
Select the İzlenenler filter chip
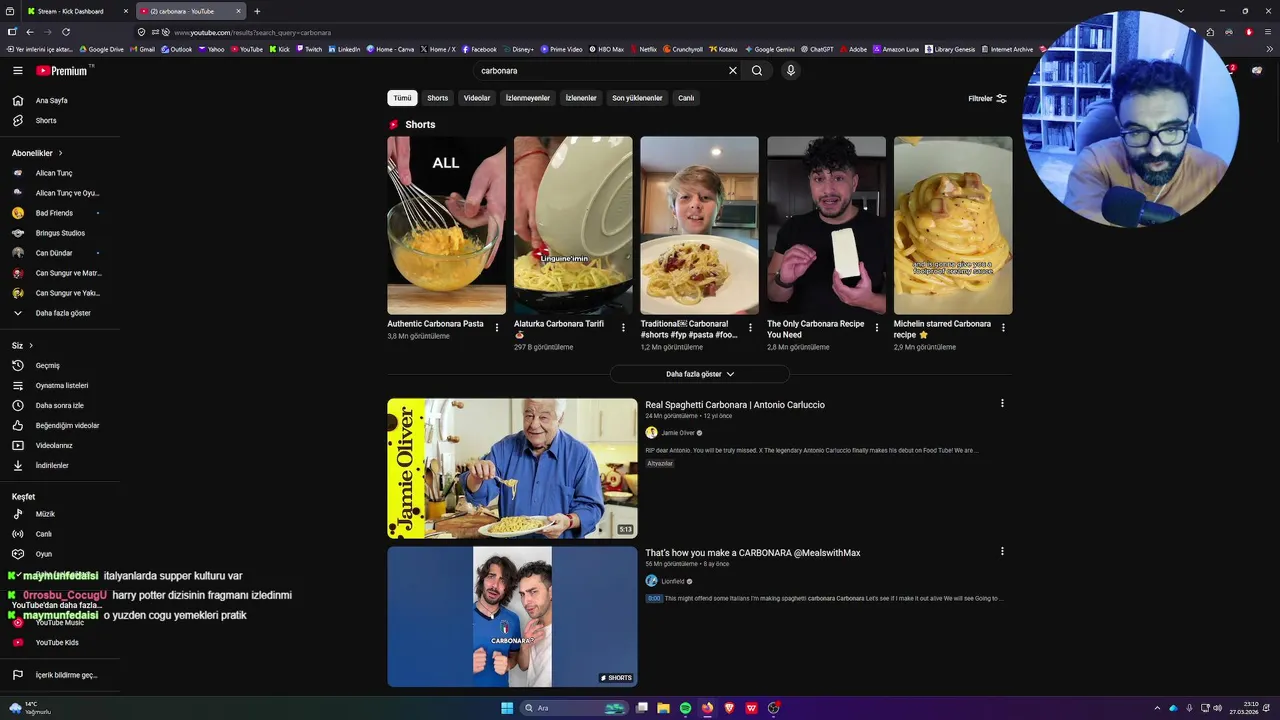[581, 98]
